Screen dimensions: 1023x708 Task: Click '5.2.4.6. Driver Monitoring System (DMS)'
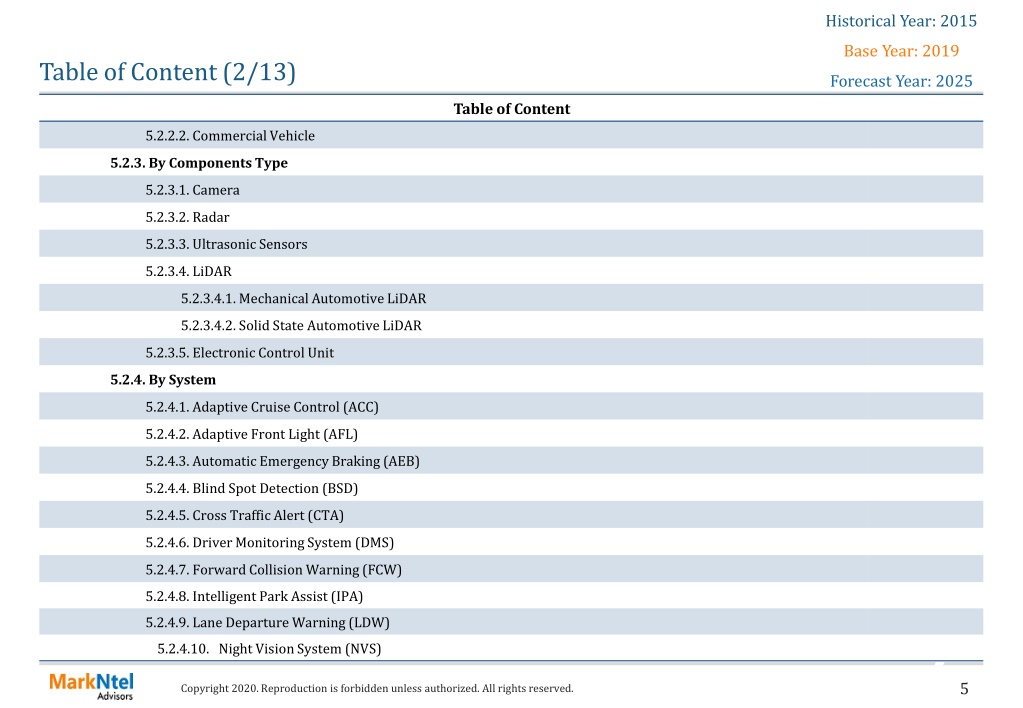pos(269,543)
